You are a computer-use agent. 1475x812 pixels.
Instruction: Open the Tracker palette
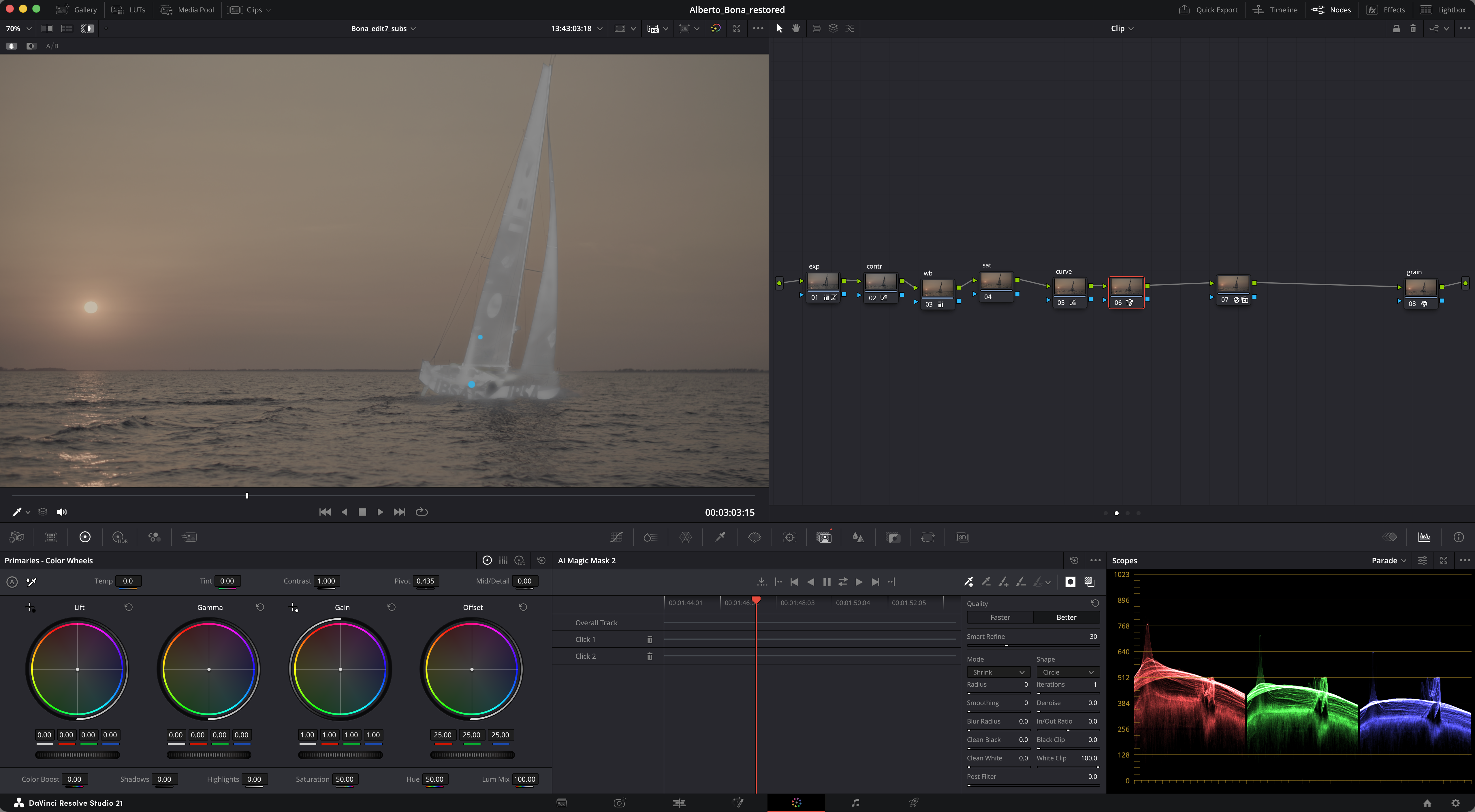[x=790, y=537]
